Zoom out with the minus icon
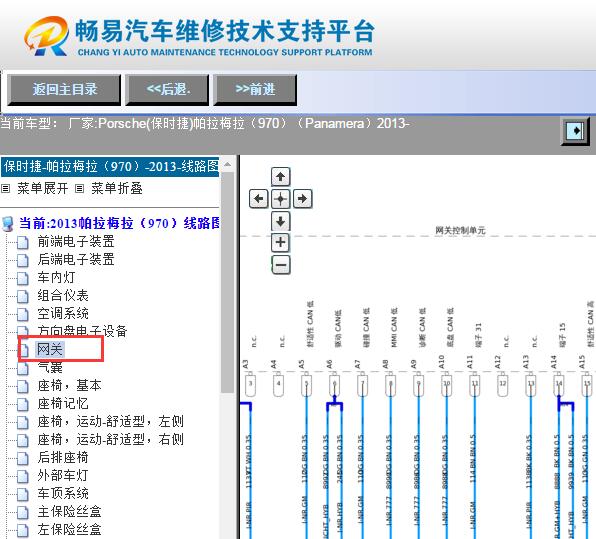 281,265
